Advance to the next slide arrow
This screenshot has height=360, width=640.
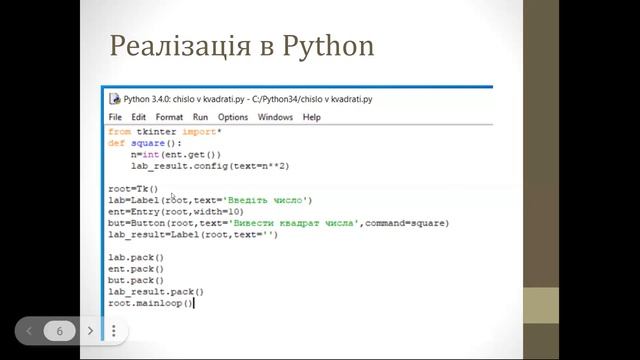[90, 331]
